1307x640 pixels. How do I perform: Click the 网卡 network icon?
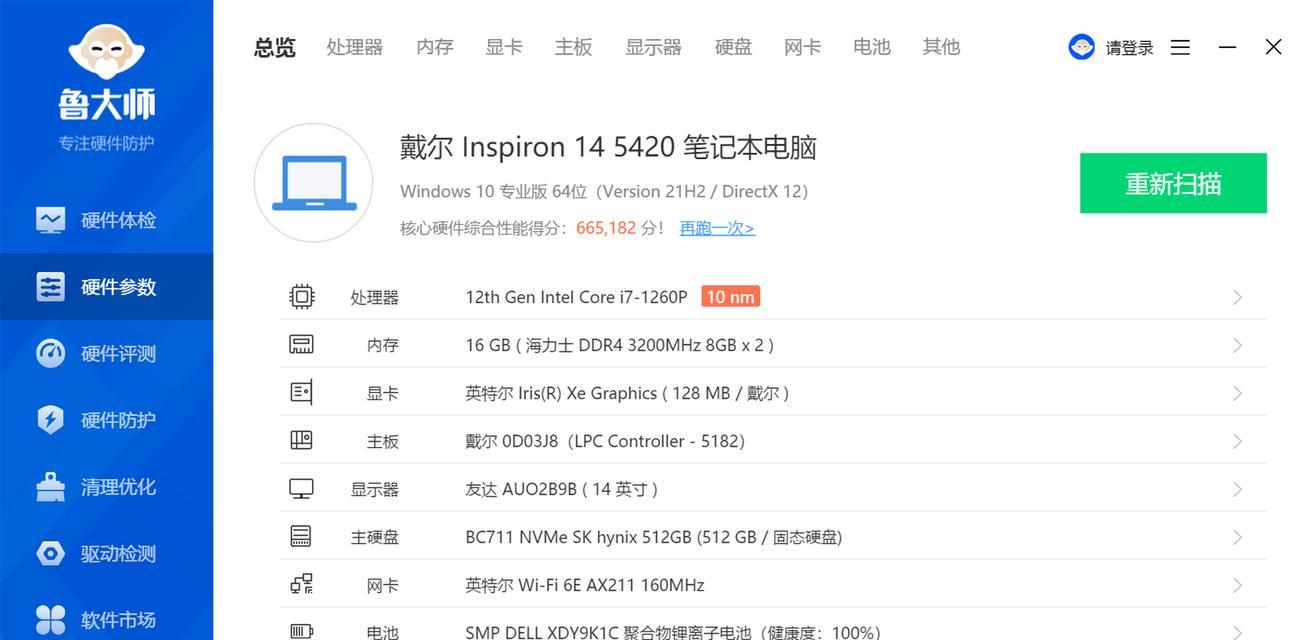click(x=301, y=584)
